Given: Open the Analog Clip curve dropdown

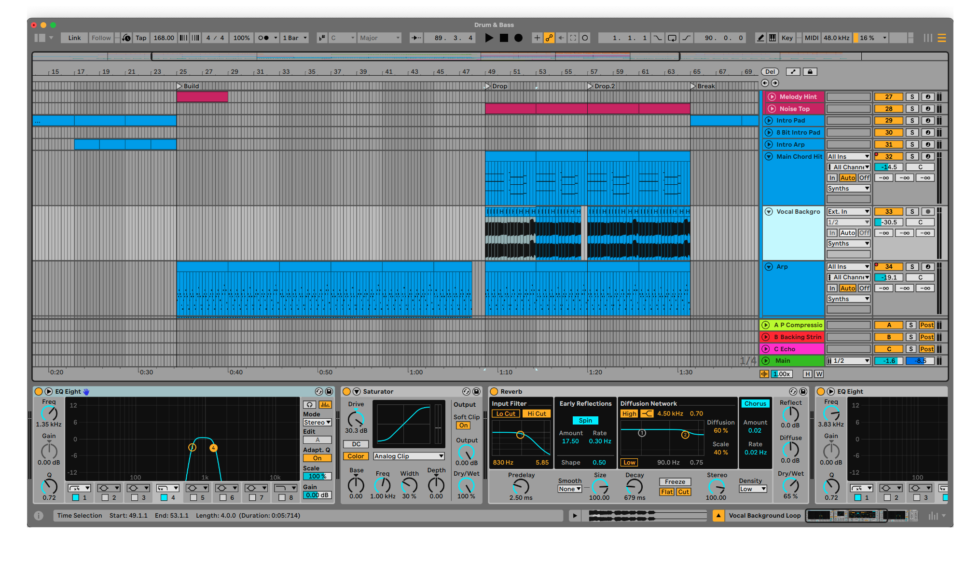Looking at the screenshot, I should point(409,456).
